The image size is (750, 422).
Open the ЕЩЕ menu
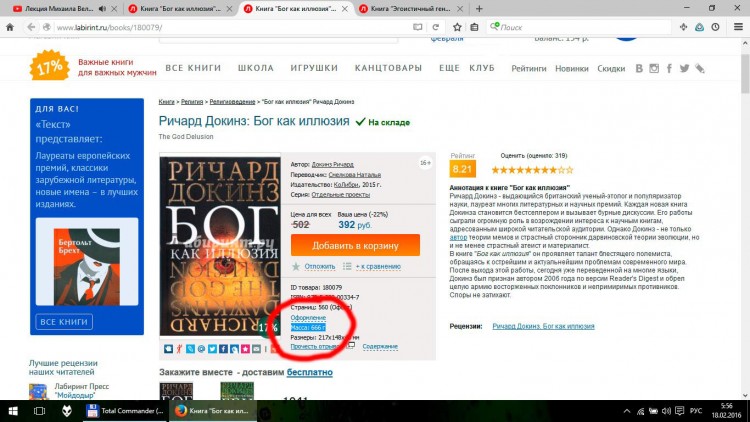(449, 68)
